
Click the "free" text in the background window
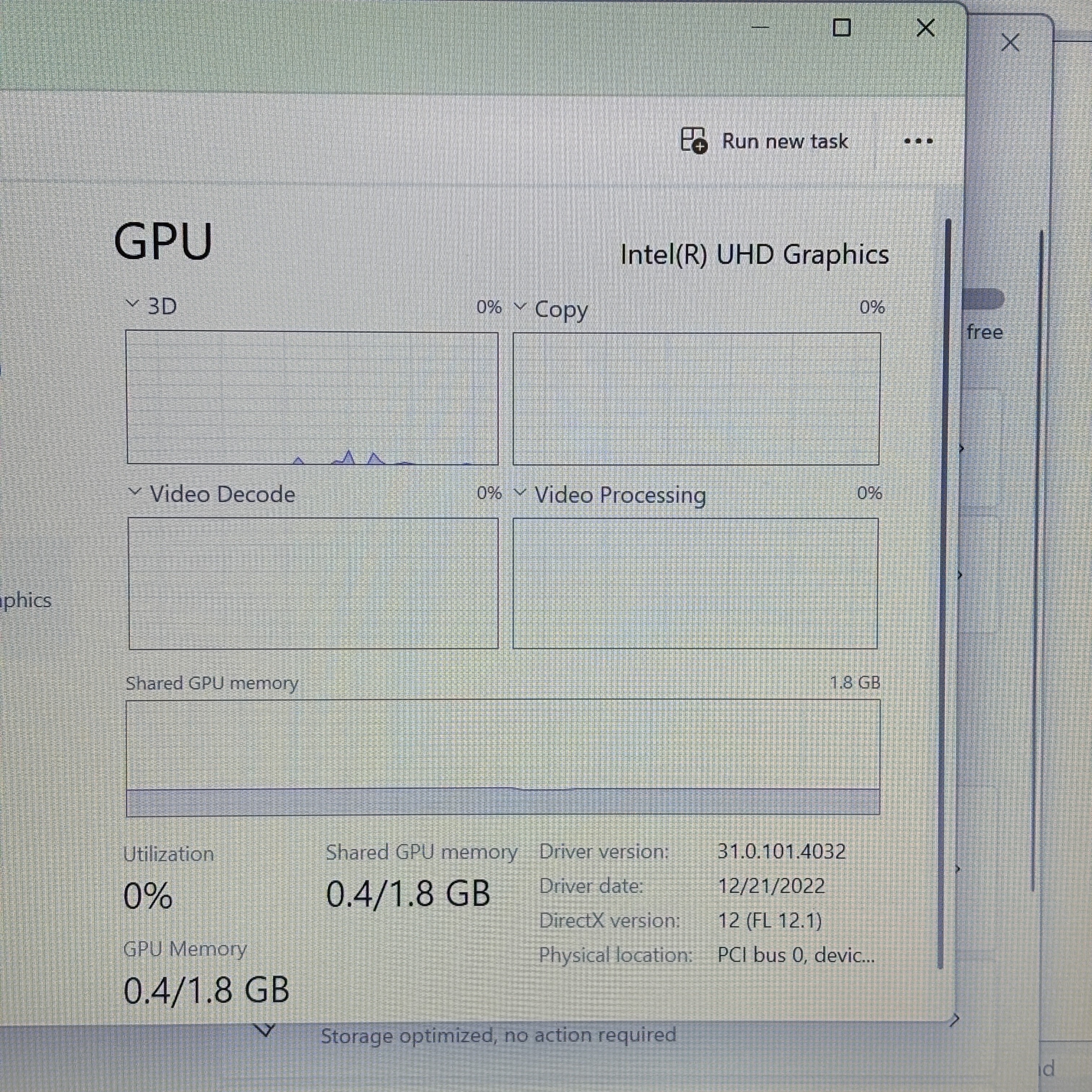[985, 332]
